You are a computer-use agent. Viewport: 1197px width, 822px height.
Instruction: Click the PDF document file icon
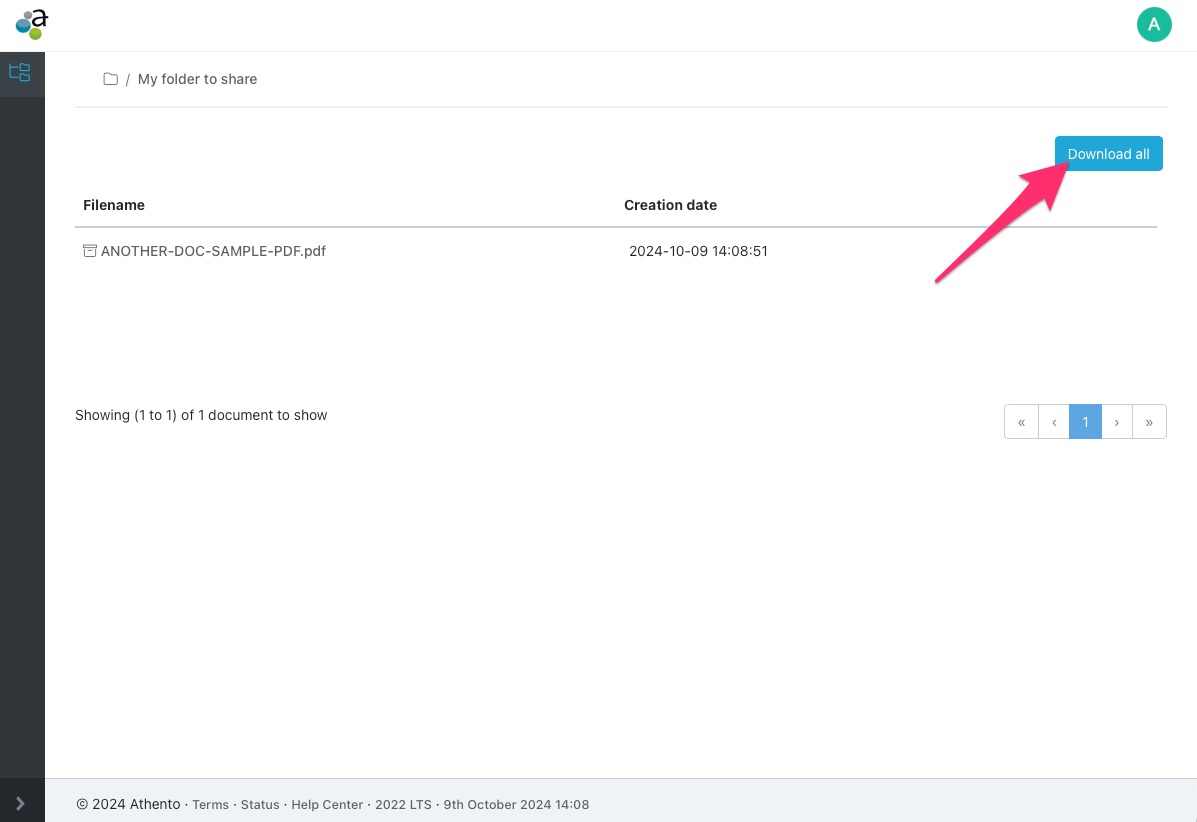90,251
